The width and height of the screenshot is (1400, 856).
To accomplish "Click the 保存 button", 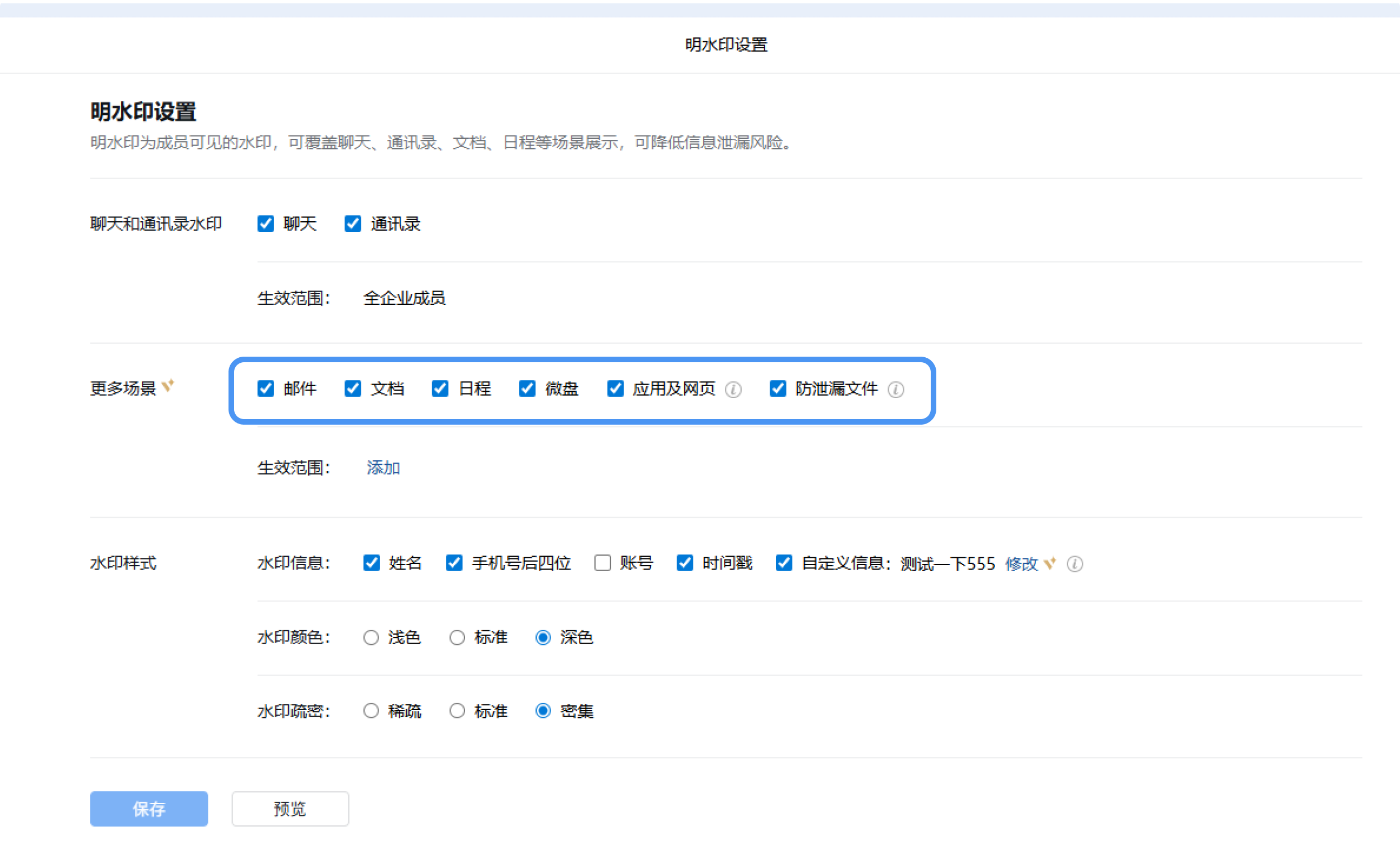I will pos(149,809).
